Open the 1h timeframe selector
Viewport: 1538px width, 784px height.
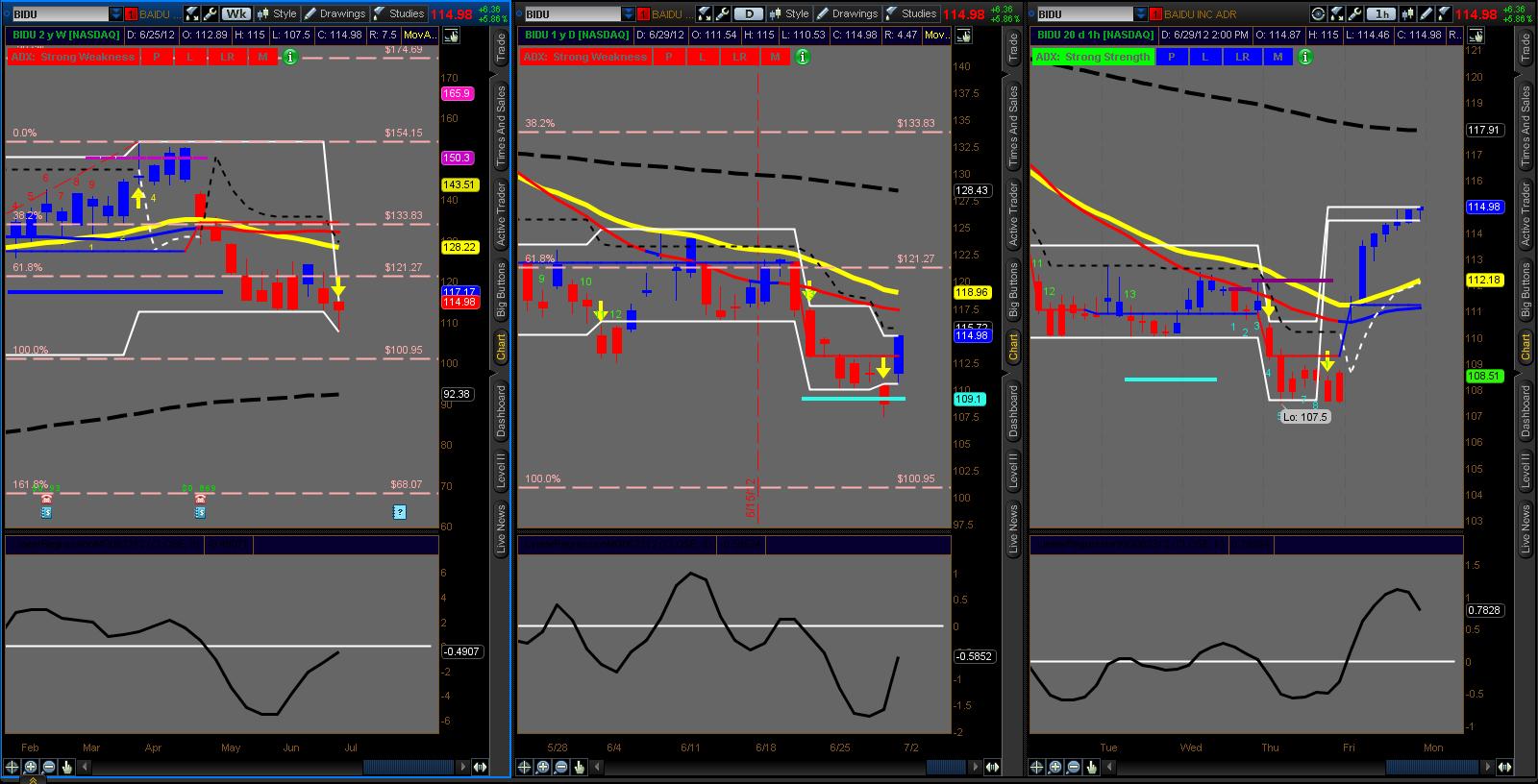tap(1382, 13)
